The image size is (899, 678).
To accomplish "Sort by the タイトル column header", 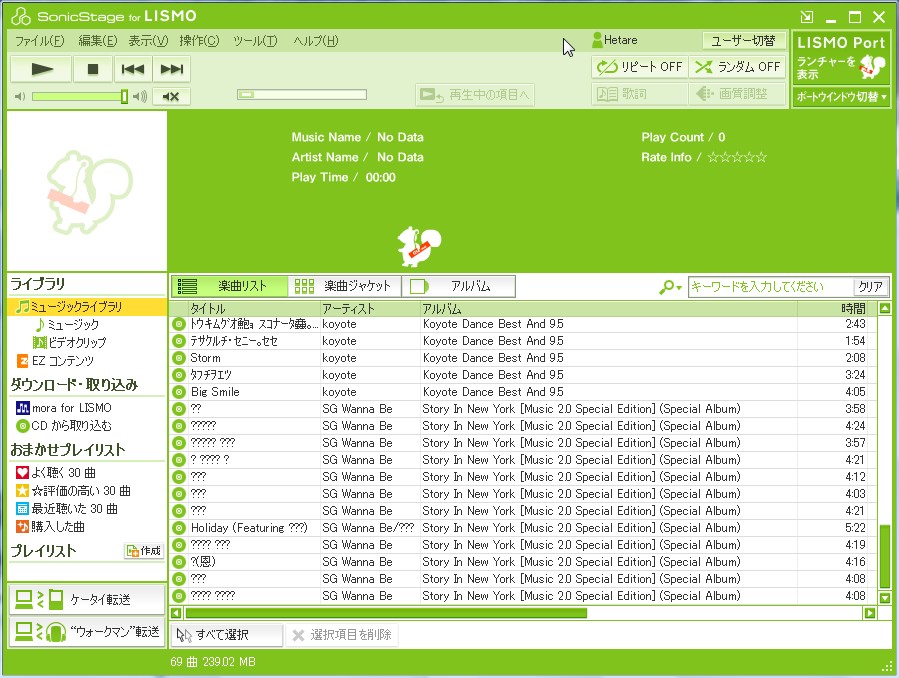I will [x=254, y=309].
